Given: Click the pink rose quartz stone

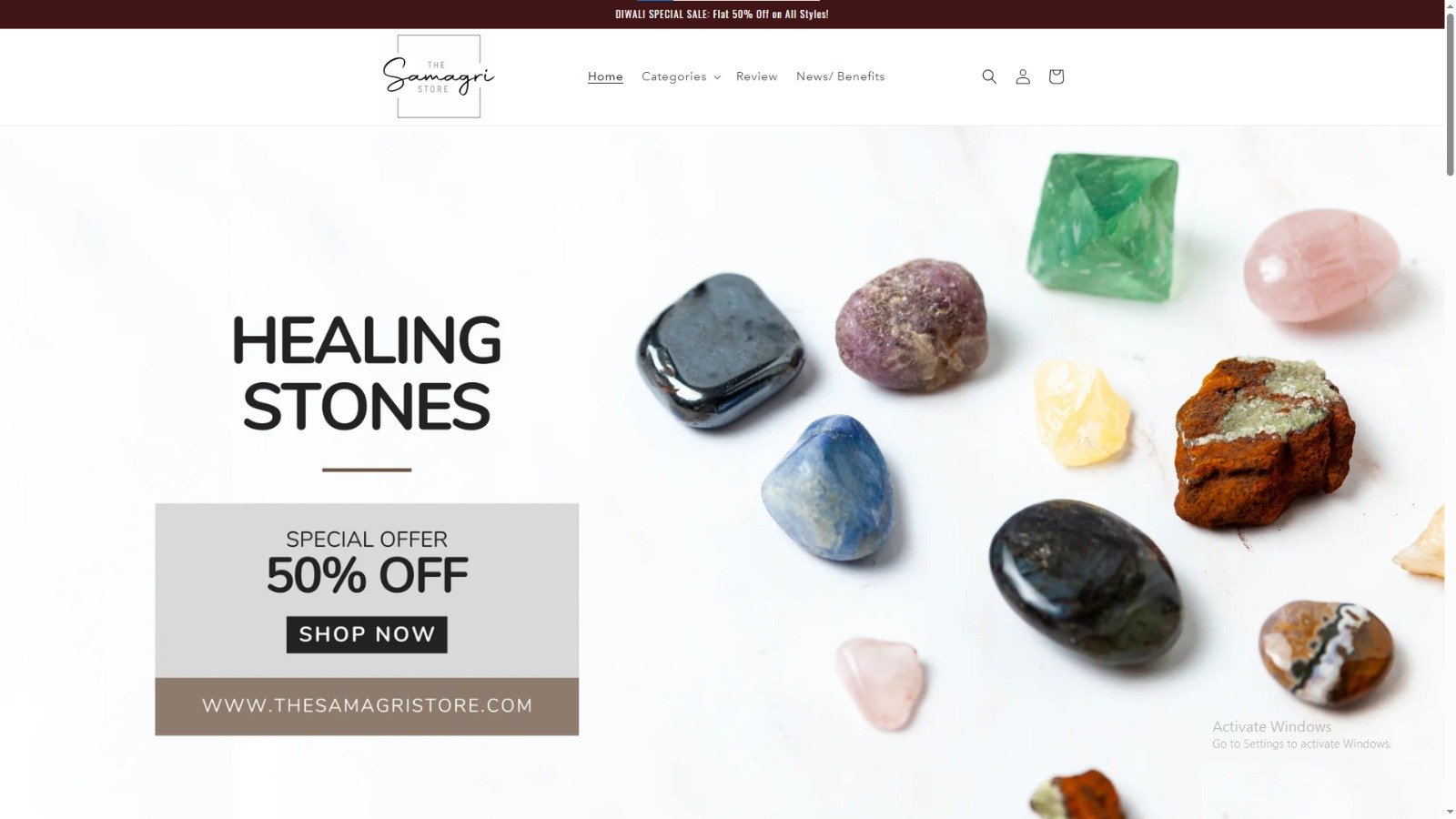Looking at the screenshot, I should [x=1321, y=265].
